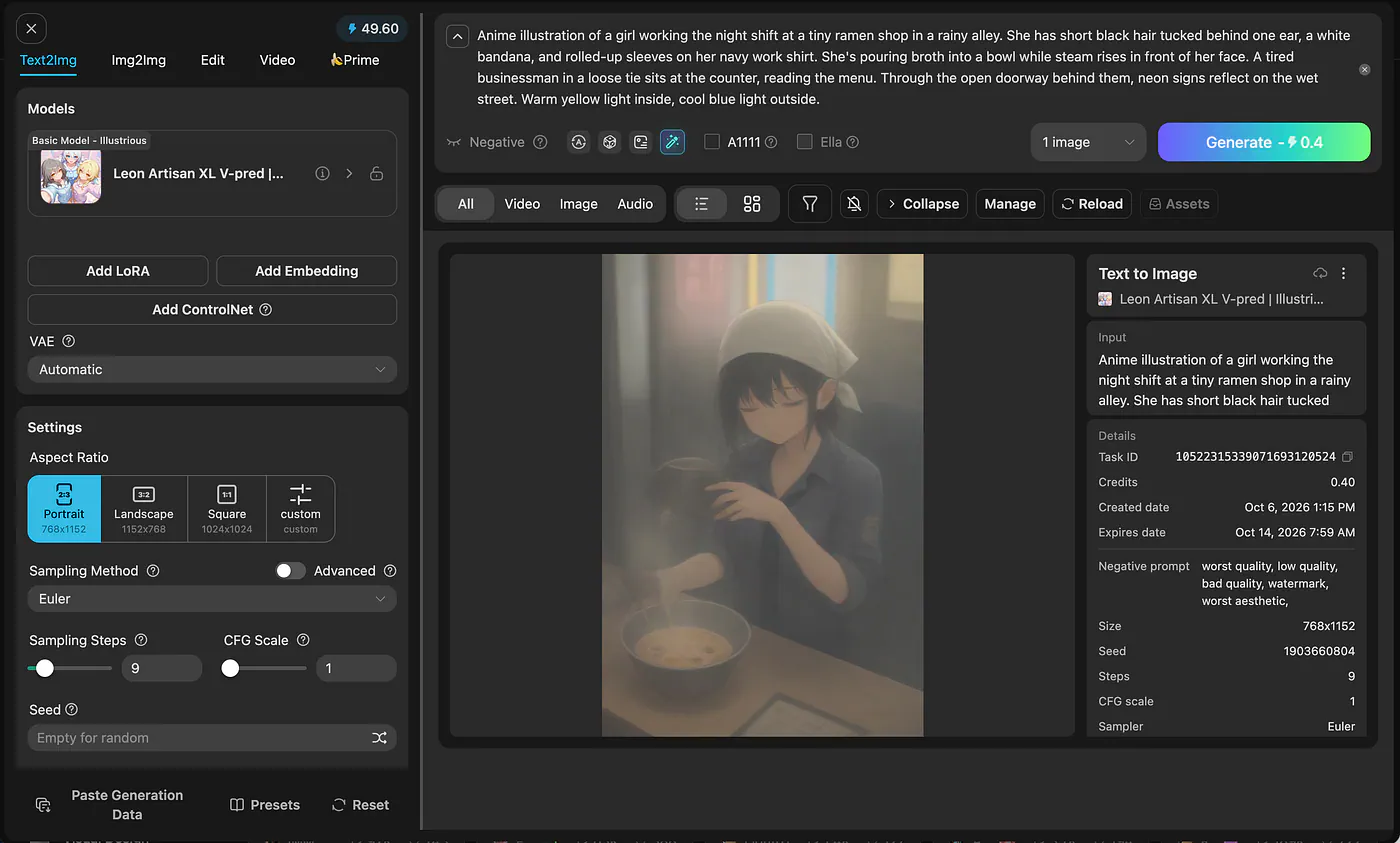Adjust the CFG Scale slider handle
Image resolution: width=1400 pixels, height=843 pixels.
(231, 668)
